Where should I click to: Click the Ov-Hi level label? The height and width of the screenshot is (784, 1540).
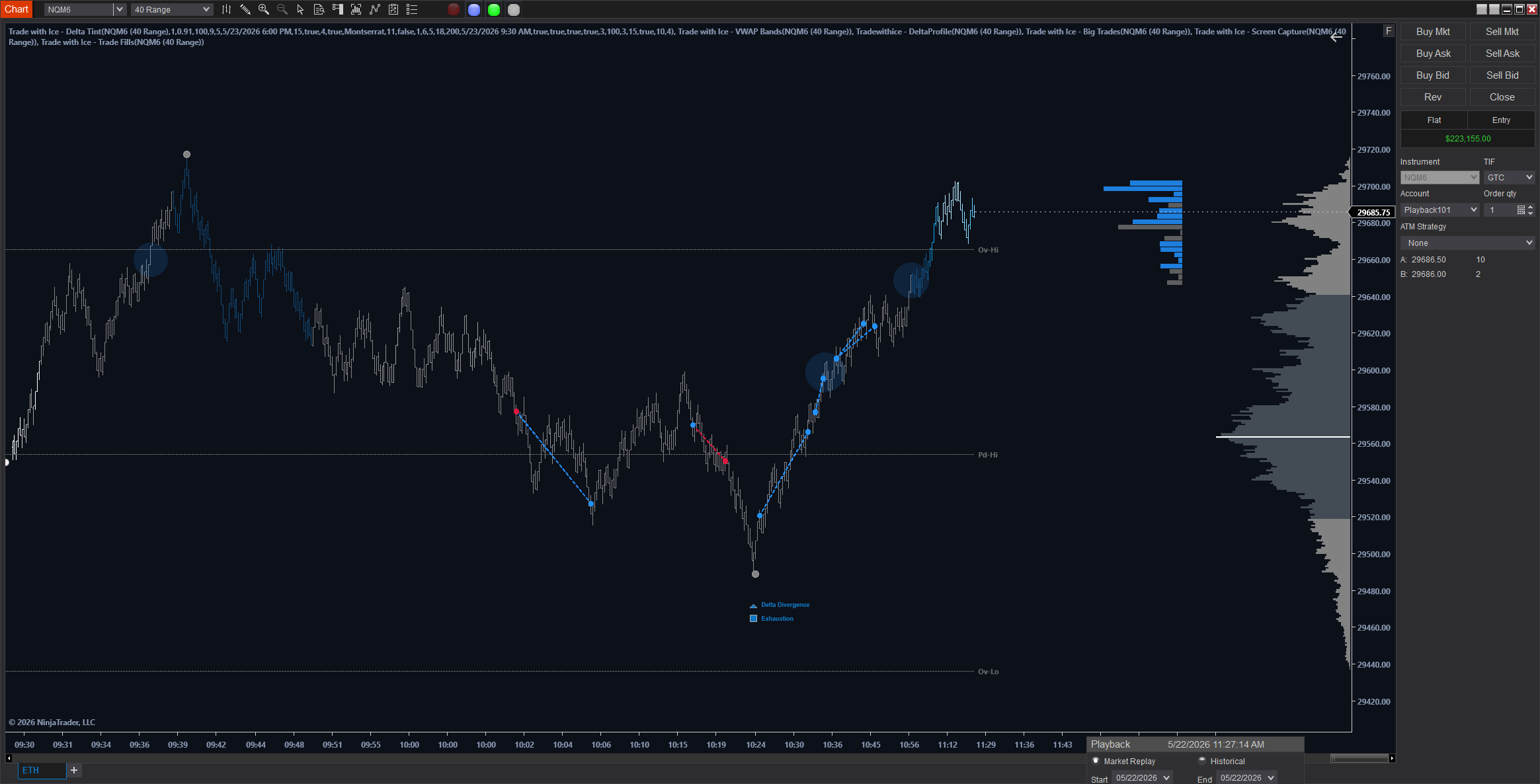pos(988,250)
